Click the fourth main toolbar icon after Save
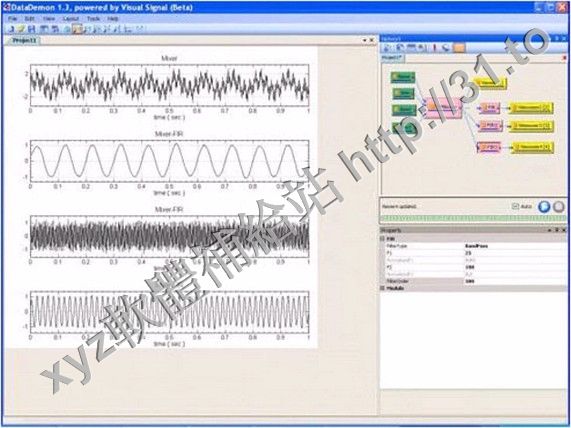 point(44,29)
